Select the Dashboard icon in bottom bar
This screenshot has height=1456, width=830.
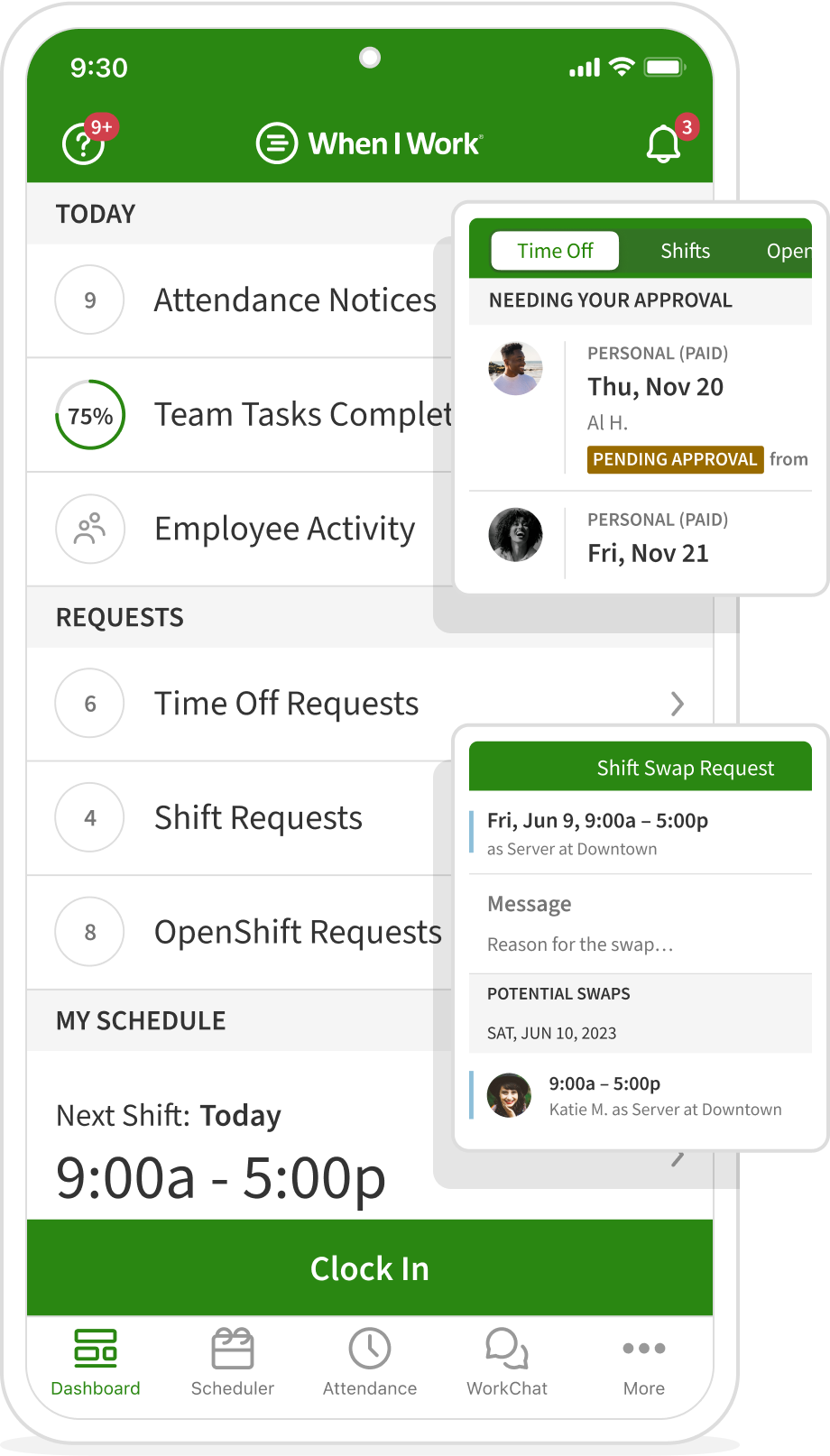click(x=96, y=1349)
